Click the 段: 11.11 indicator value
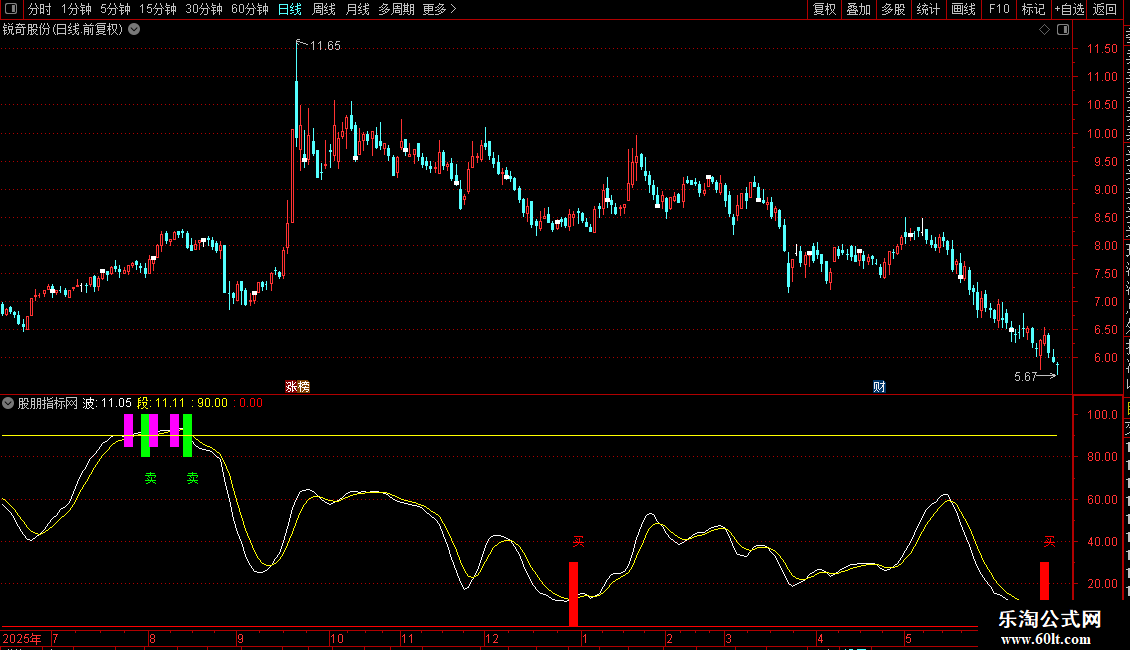Viewport: 1130px width, 650px height. pos(161,403)
